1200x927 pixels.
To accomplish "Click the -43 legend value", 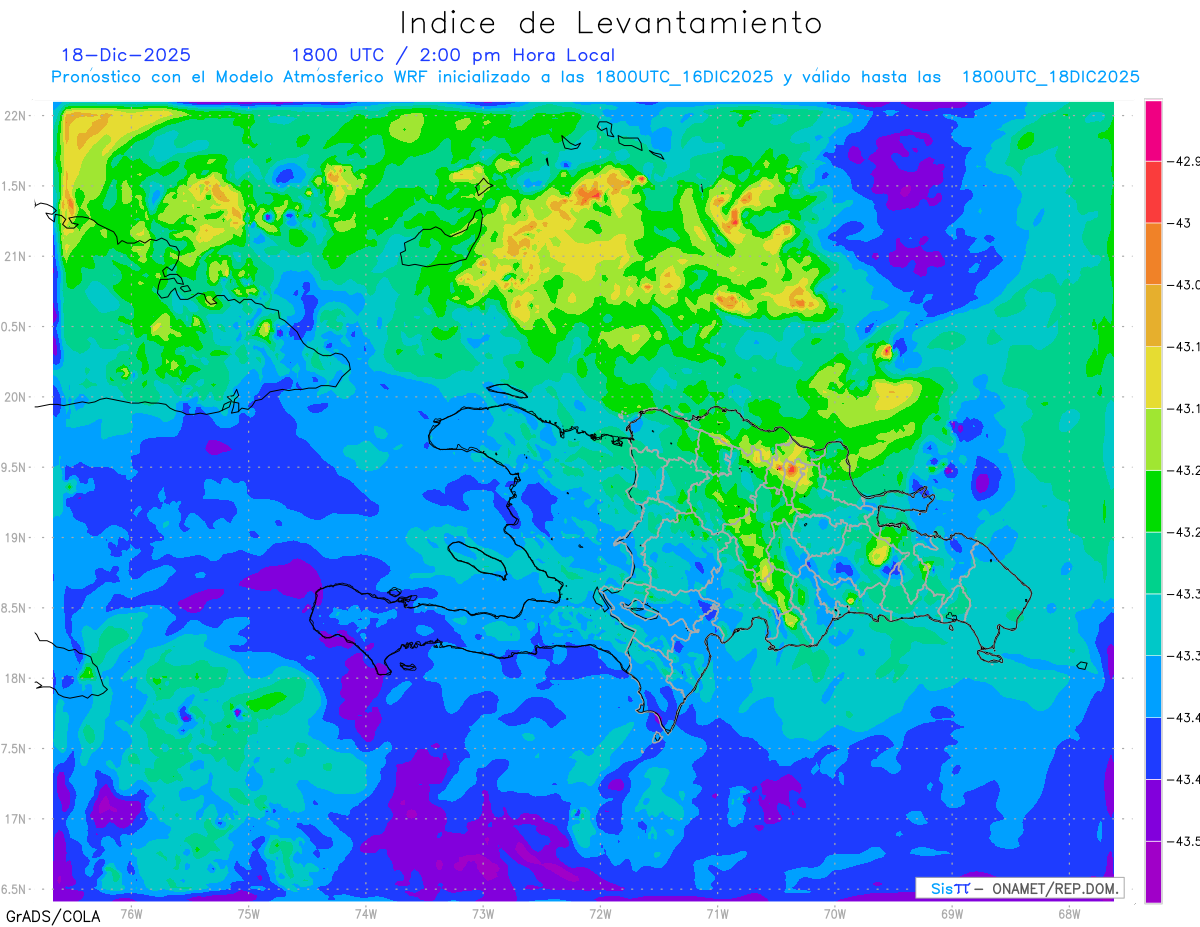I will pos(1180,223).
